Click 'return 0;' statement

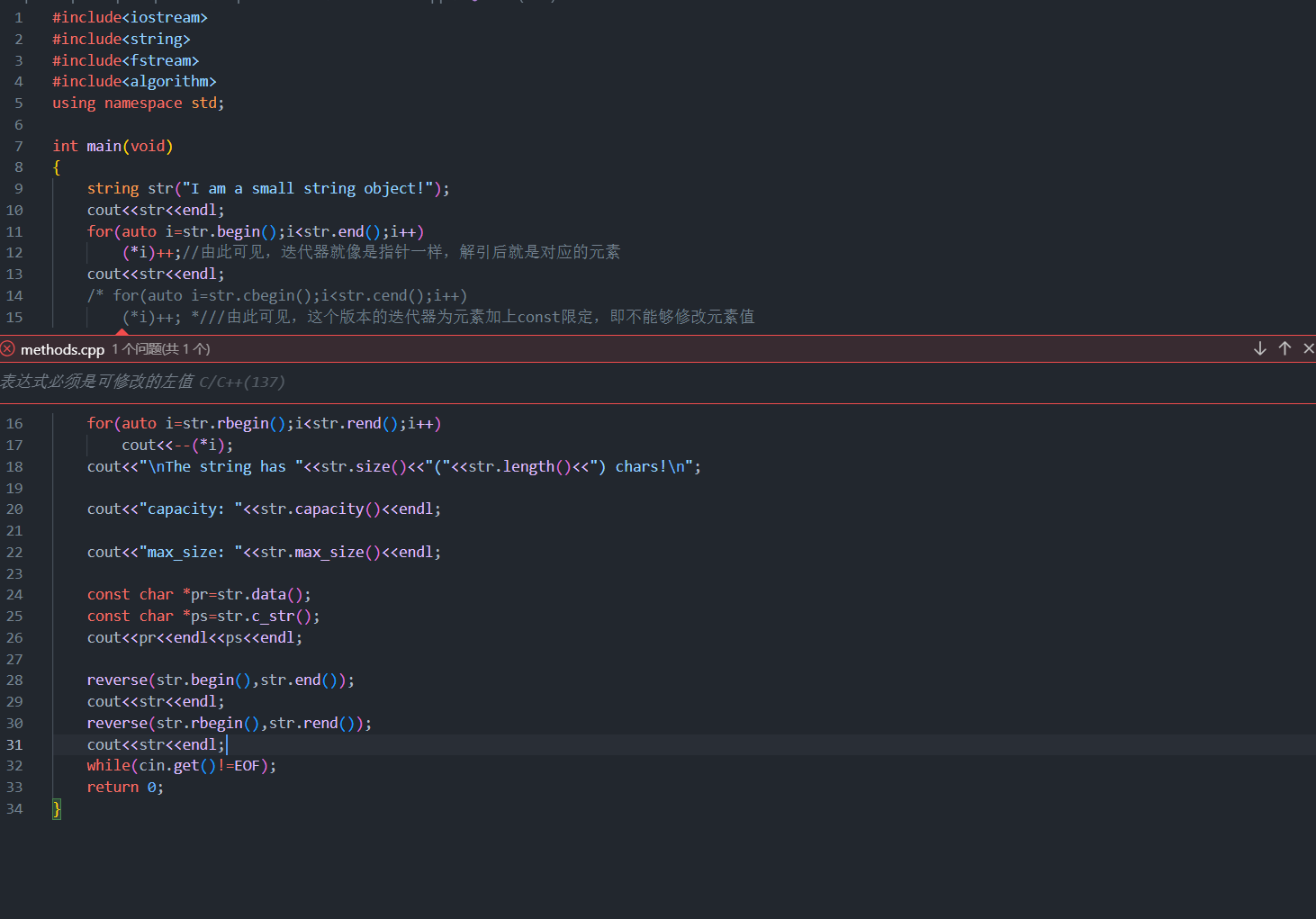[x=125, y=787]
